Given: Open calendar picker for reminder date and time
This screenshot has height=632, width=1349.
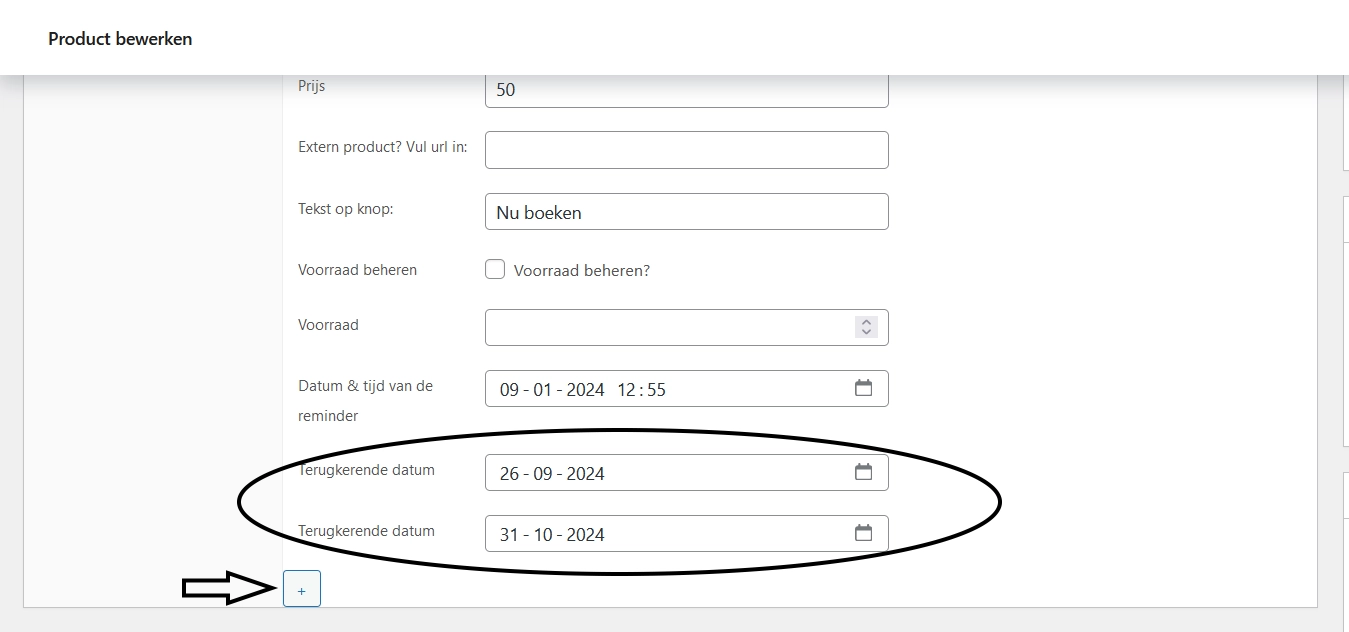Looking at the screenshot, I should [863, 388].
